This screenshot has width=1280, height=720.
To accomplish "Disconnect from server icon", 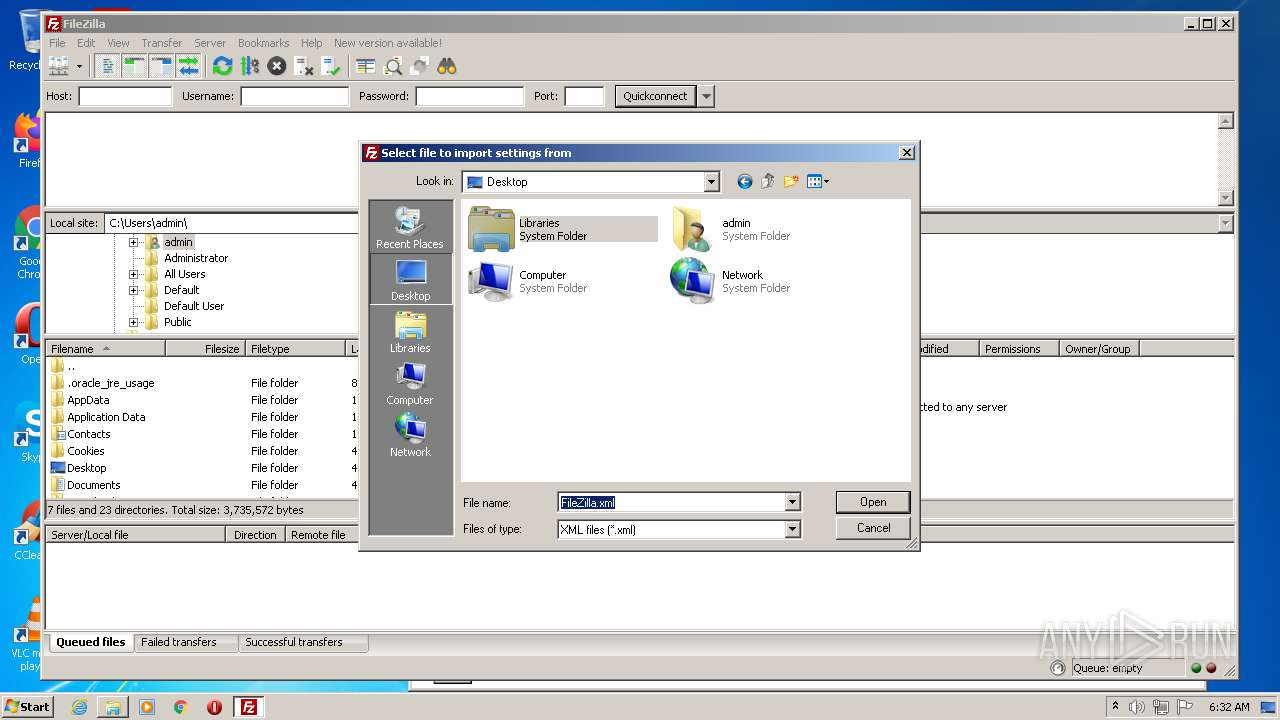I will (x=304, y=66).
